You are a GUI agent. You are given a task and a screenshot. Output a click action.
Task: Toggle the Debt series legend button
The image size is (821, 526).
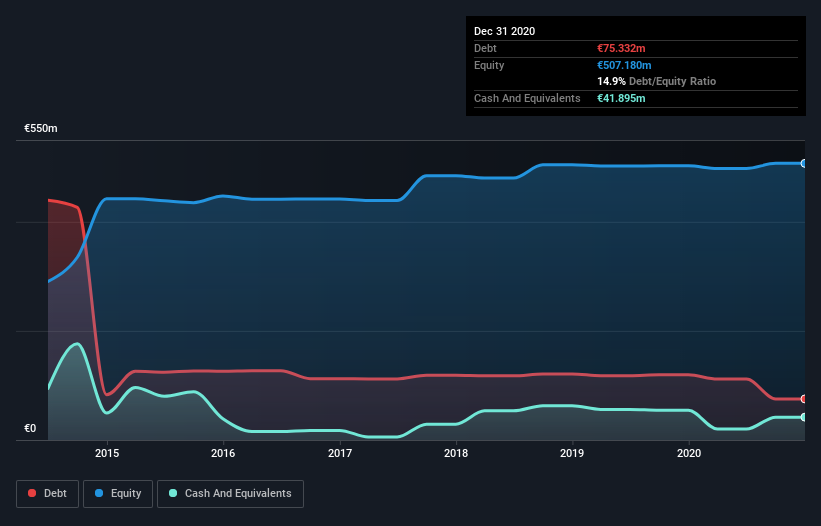click(x=48, y=494)
